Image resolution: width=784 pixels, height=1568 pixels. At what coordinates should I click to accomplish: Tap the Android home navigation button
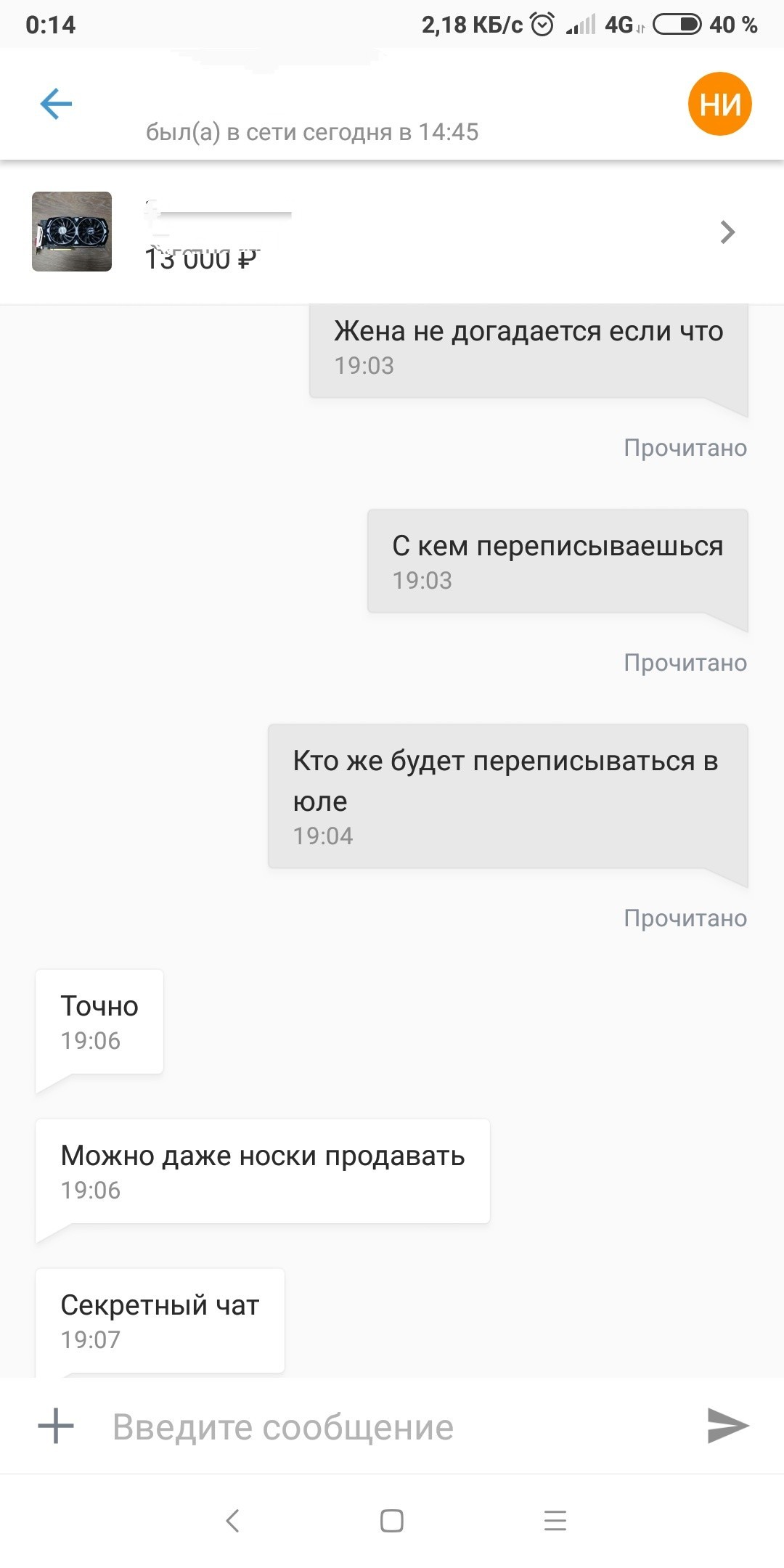point(392,1521)
